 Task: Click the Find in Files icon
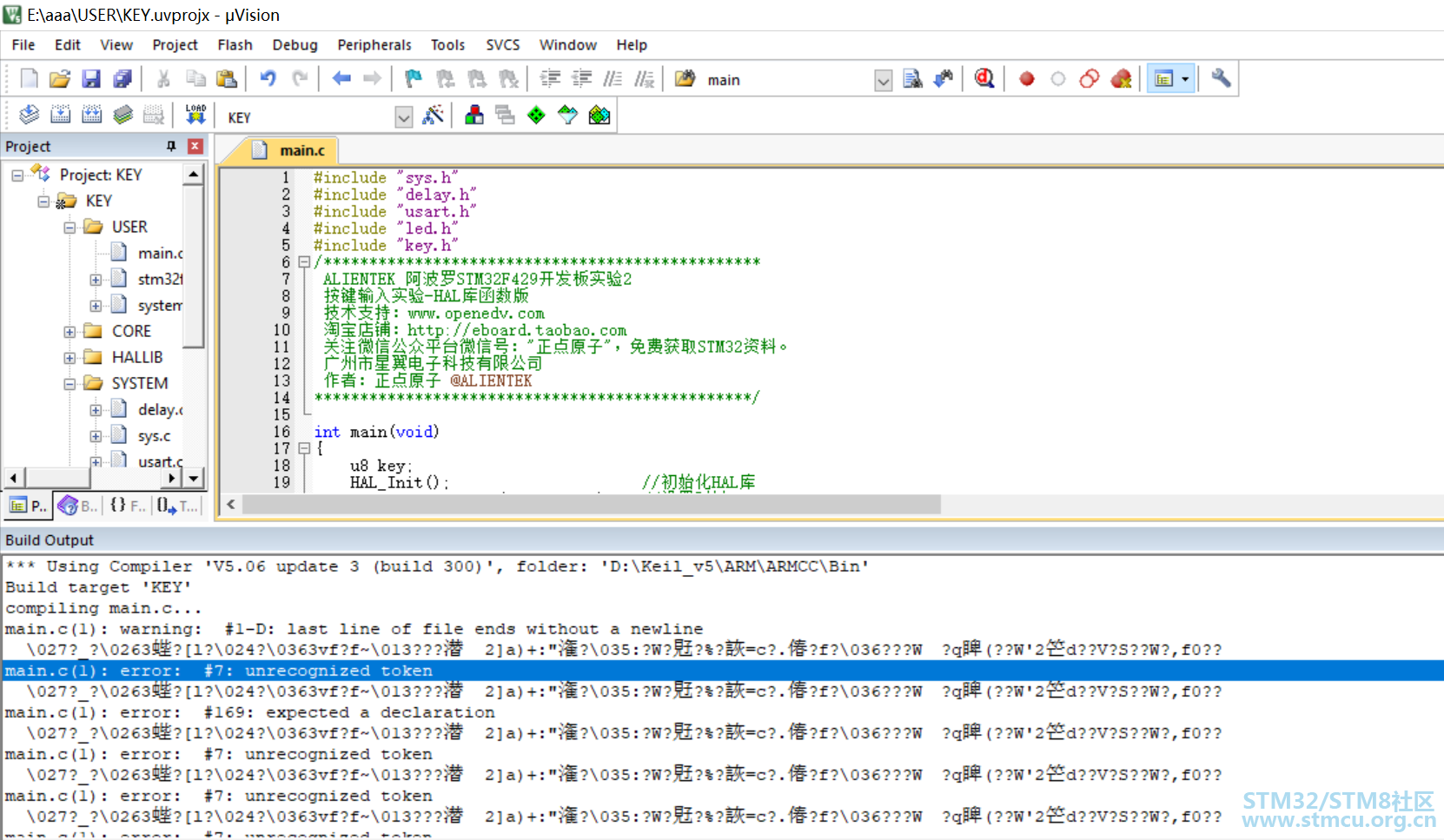tap(912, 79)
